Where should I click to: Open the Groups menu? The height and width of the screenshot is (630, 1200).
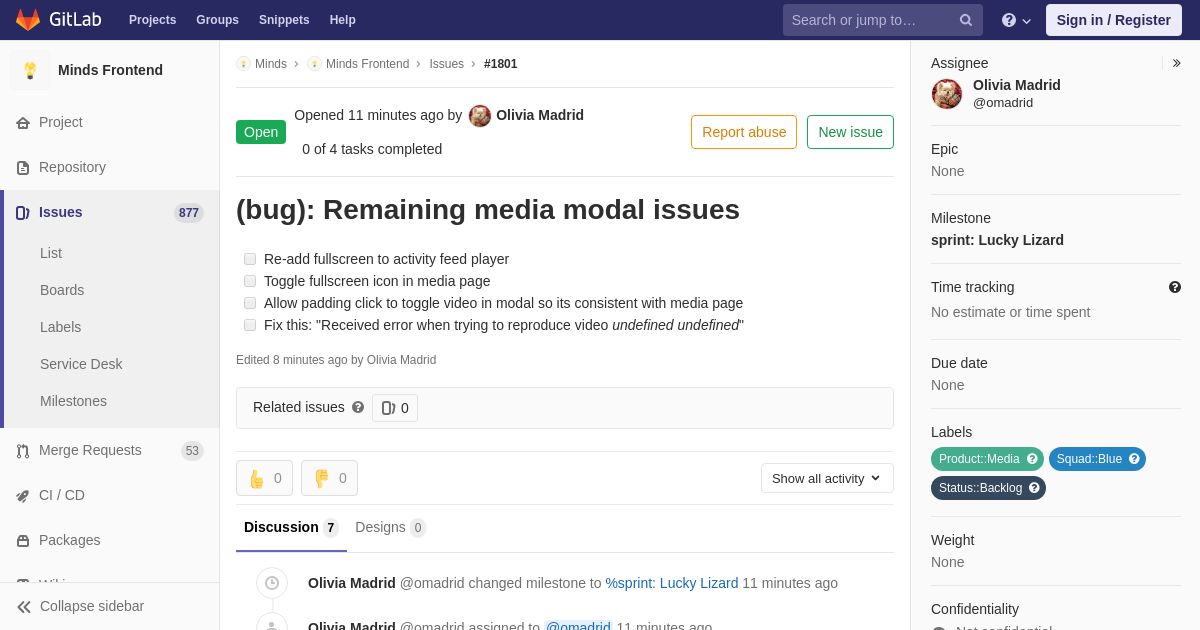[x=217, y=20]
